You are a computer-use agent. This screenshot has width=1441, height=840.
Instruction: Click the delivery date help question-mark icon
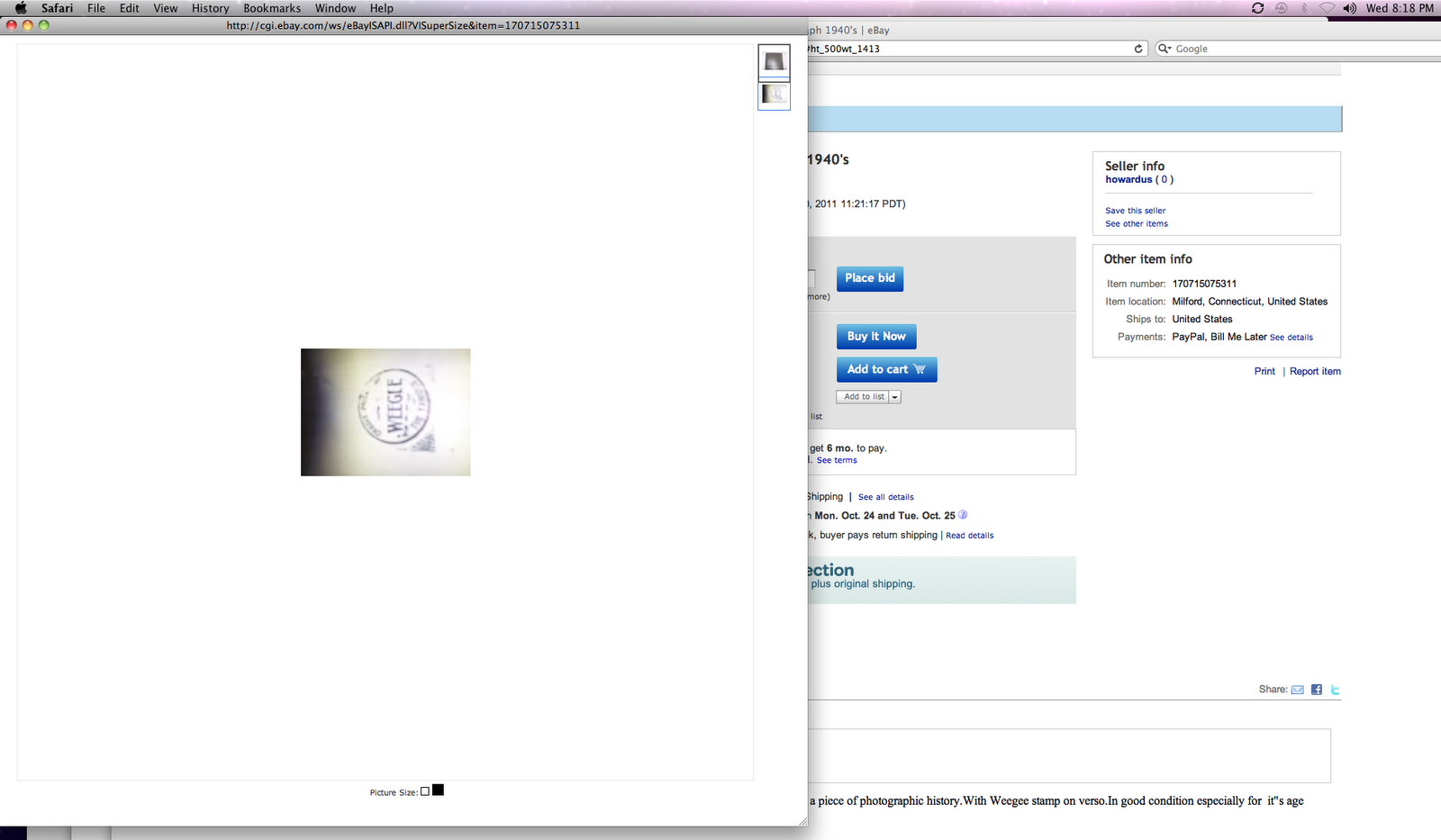click(963, 515)
